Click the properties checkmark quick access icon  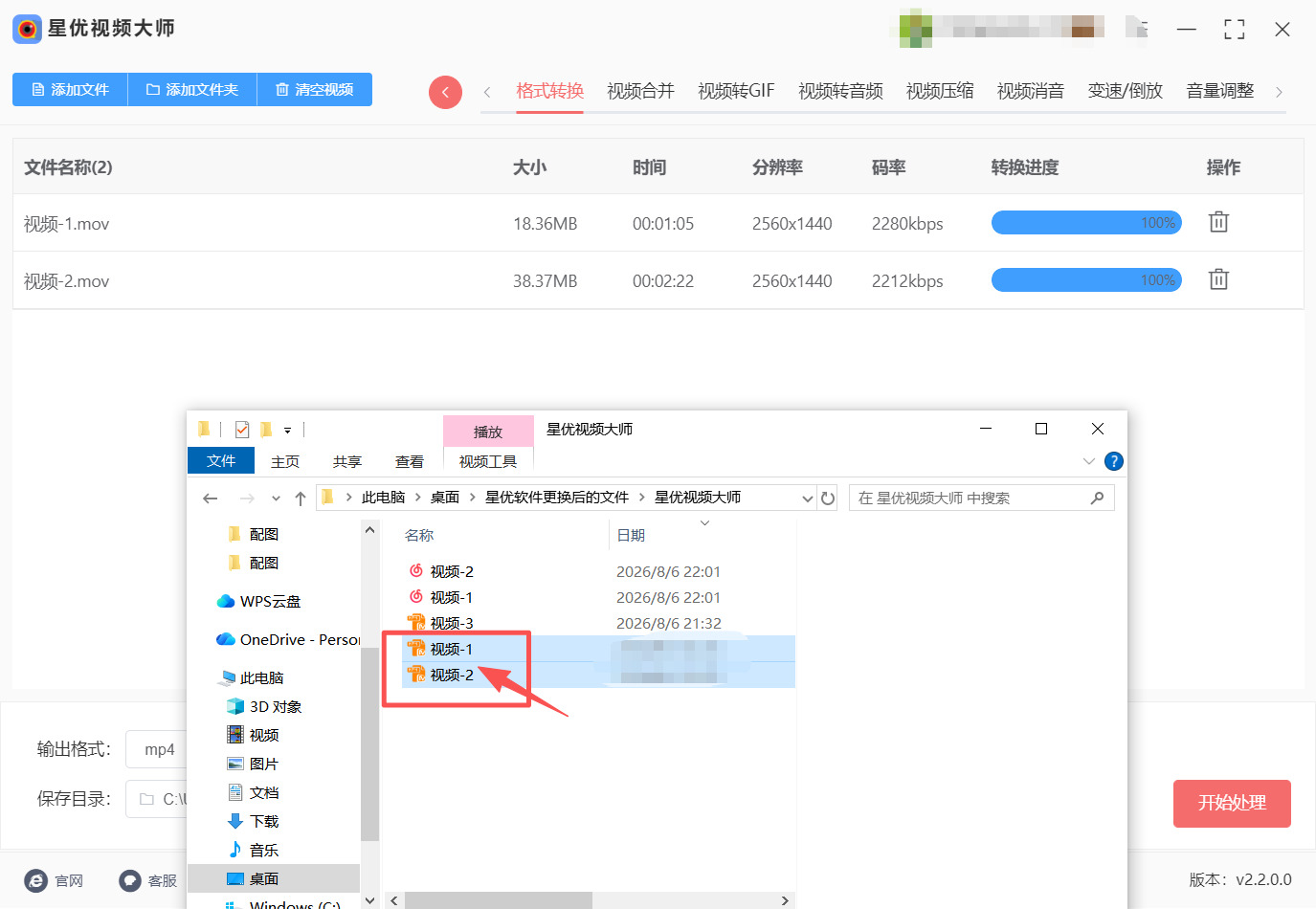click(x=242, y=430)
